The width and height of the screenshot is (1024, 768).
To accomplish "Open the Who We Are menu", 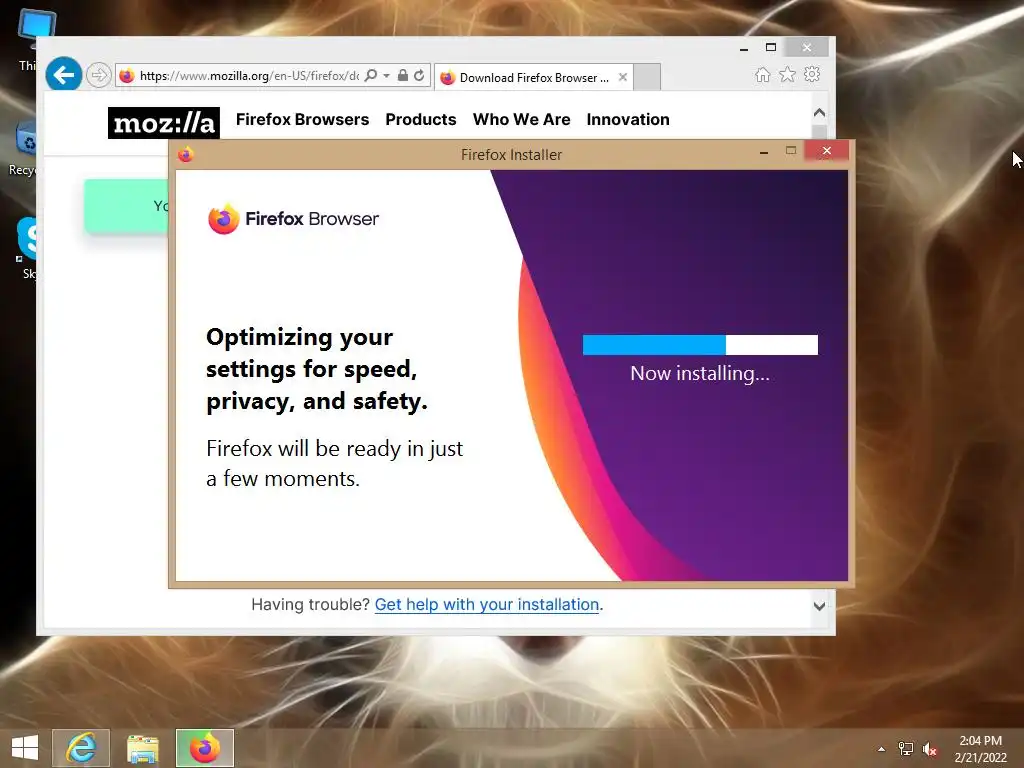I will [x=522, y=120].
